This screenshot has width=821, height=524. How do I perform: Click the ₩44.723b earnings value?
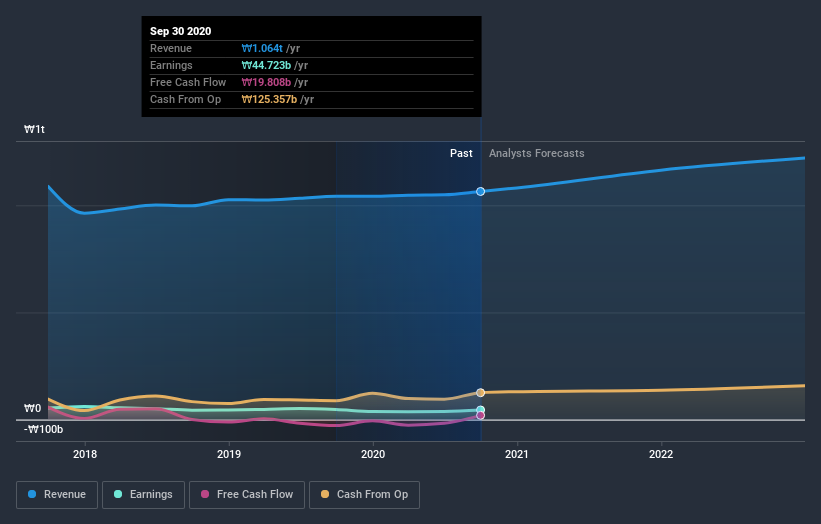(267, 65)
